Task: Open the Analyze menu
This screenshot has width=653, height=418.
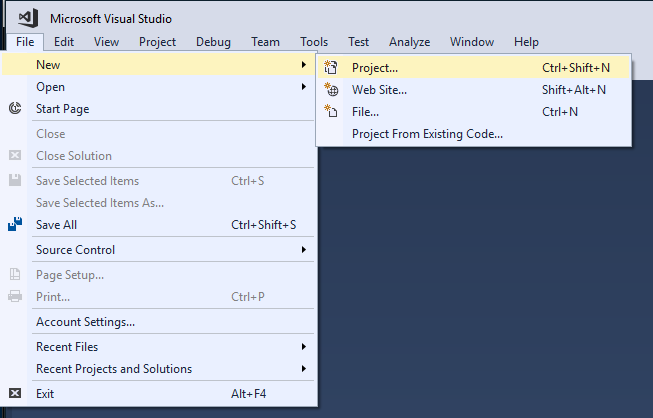Action: point(409,42)
